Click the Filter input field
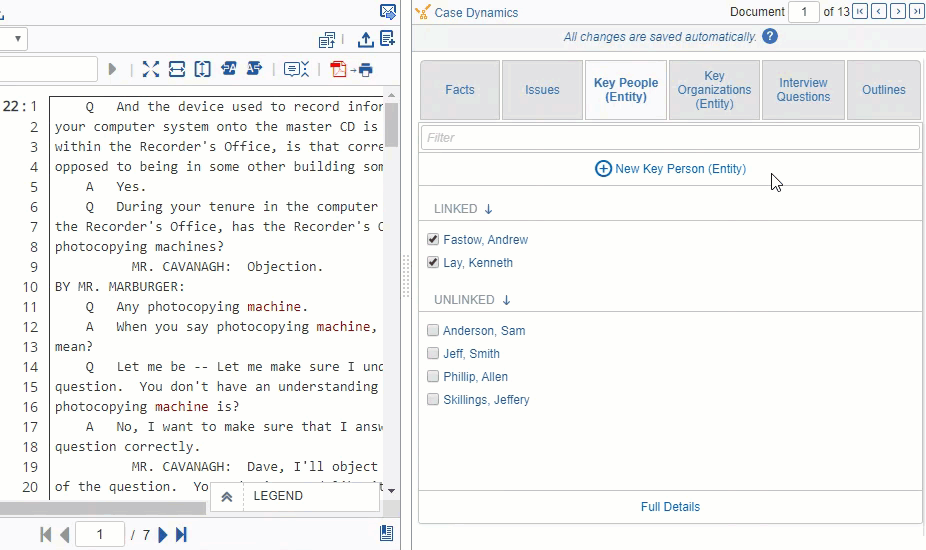 (x=670, y=138)
